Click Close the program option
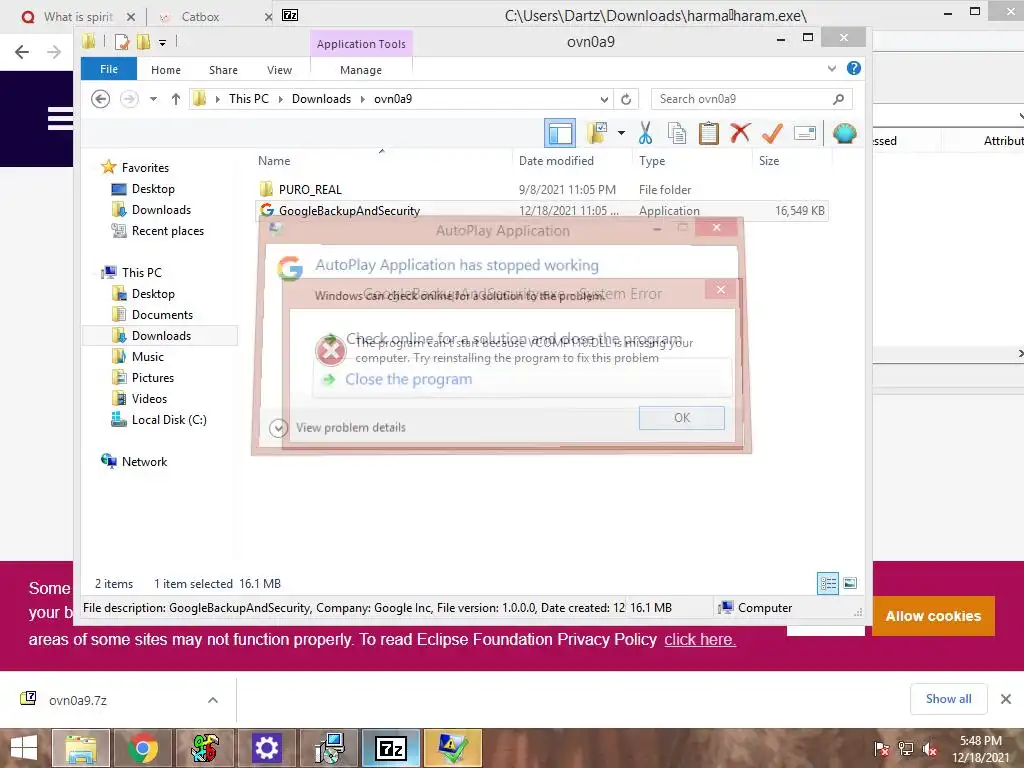This screenshot has width=1024, height=768. click(408, 379)
